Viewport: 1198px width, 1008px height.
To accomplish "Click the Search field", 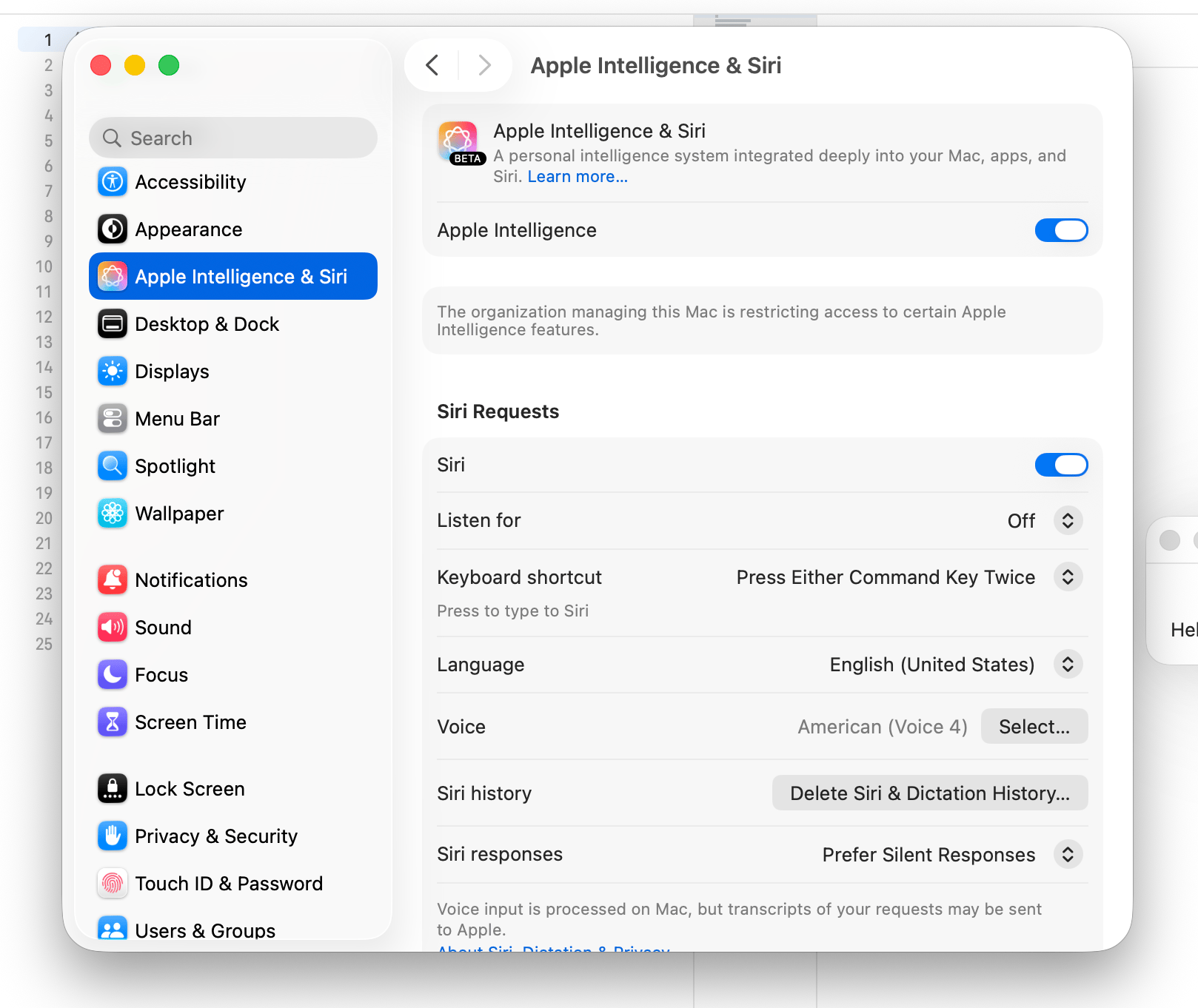I will tap(233, 138).
